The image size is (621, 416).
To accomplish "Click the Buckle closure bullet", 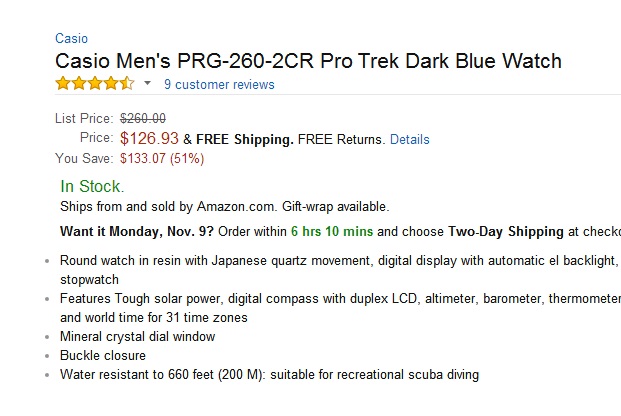I will [103, 355].
